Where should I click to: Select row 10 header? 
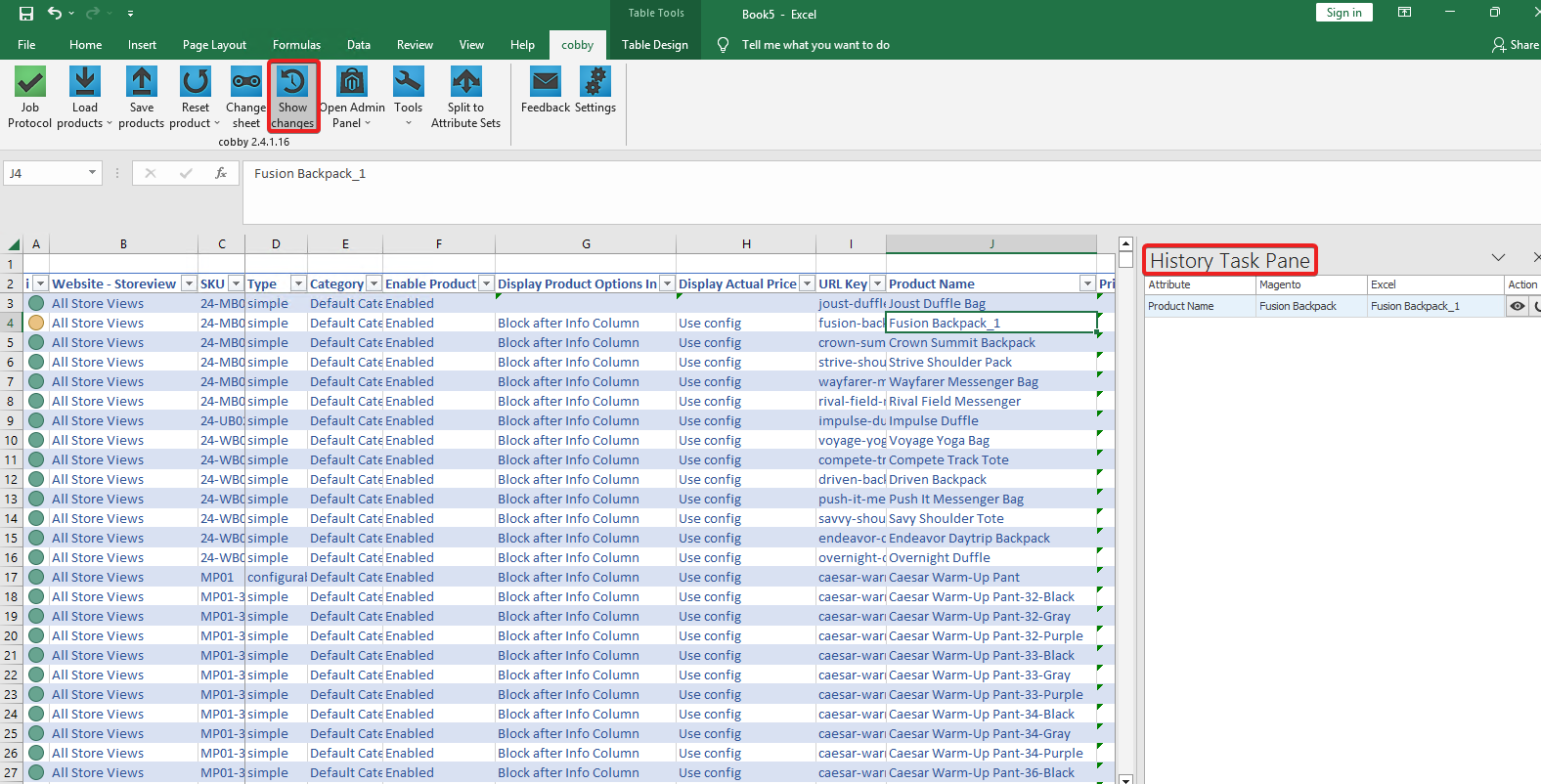point(12,440)
